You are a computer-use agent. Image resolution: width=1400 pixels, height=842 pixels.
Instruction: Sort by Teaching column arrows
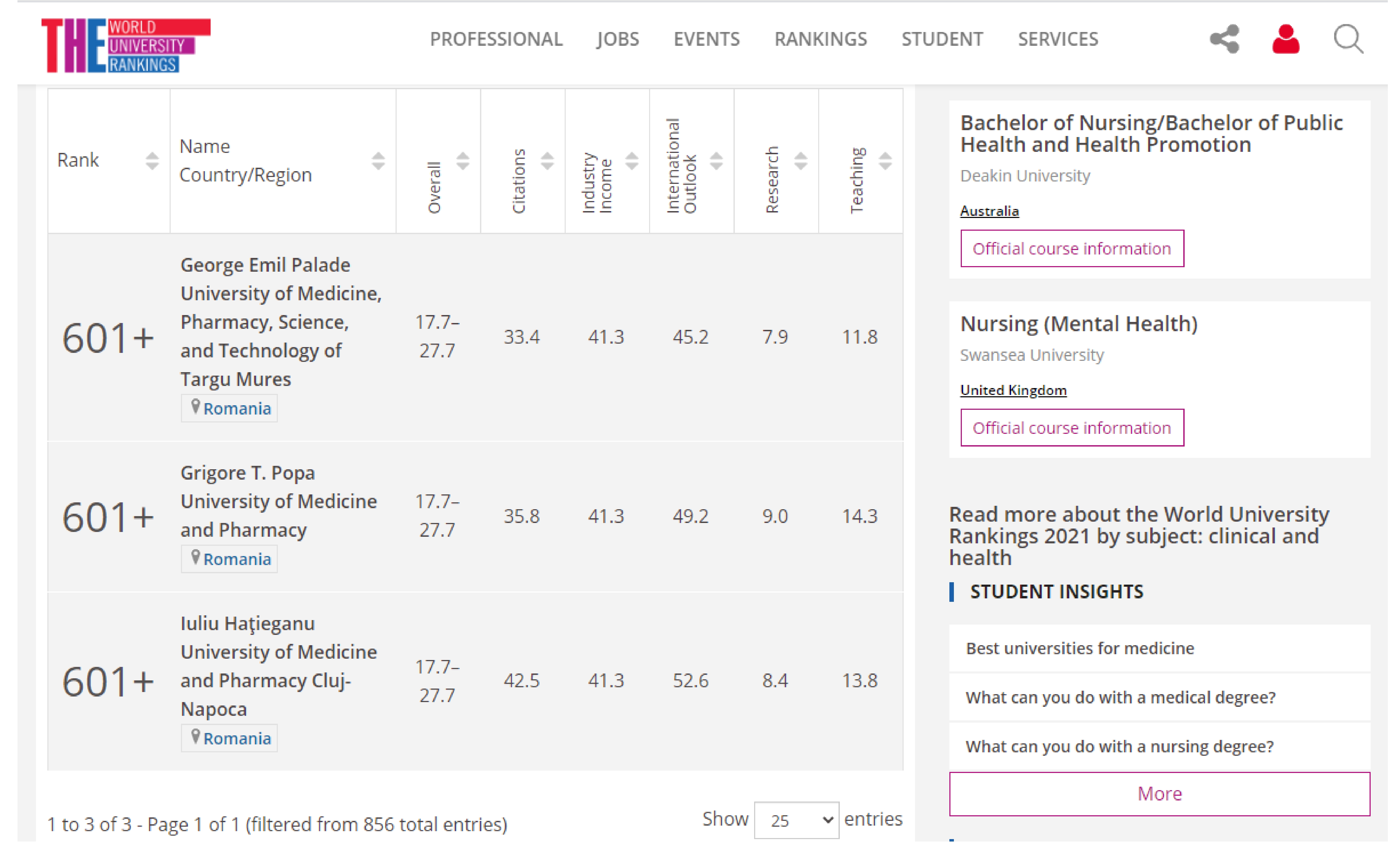(x=885, y=161)
